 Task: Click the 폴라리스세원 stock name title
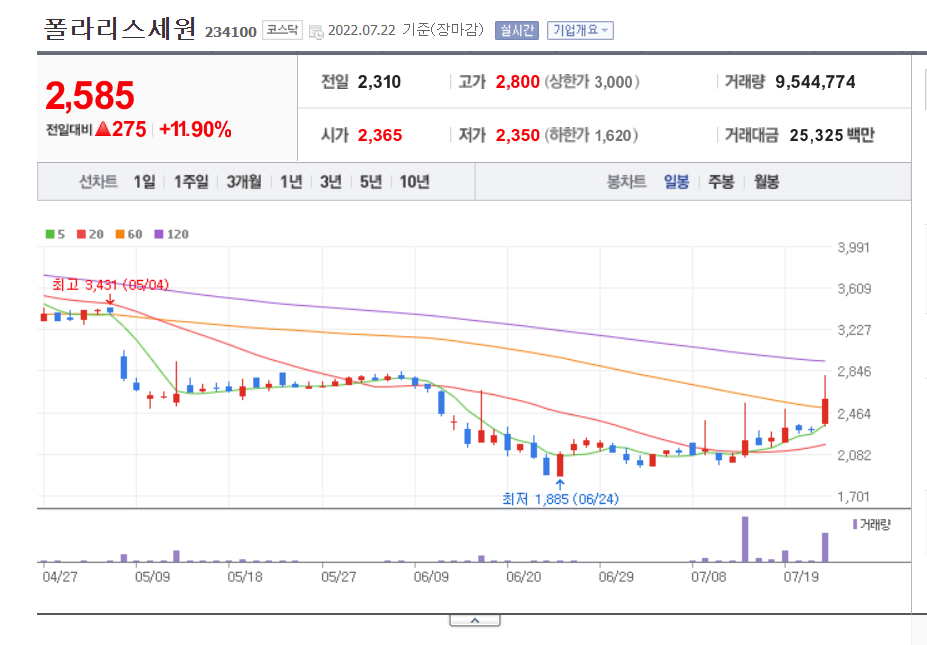point(119,28)
